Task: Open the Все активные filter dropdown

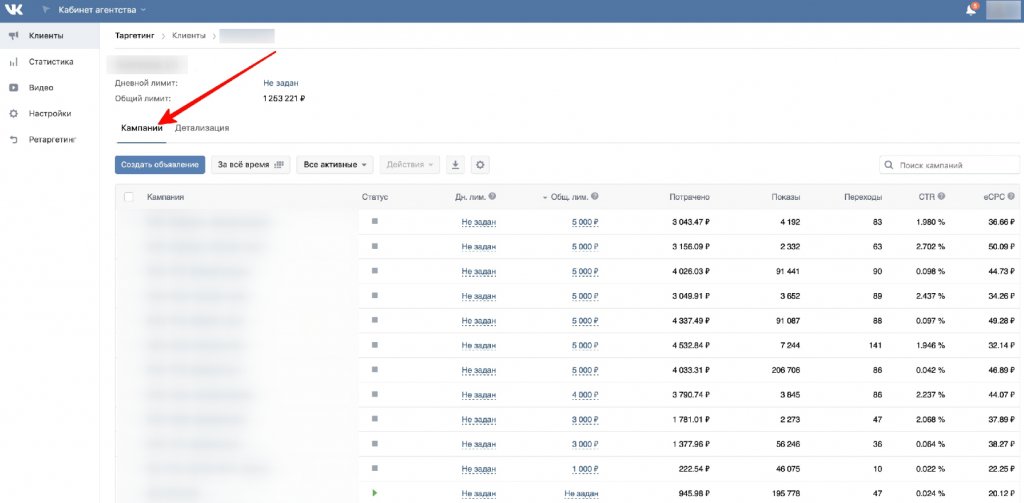Action: click(334, 164)
